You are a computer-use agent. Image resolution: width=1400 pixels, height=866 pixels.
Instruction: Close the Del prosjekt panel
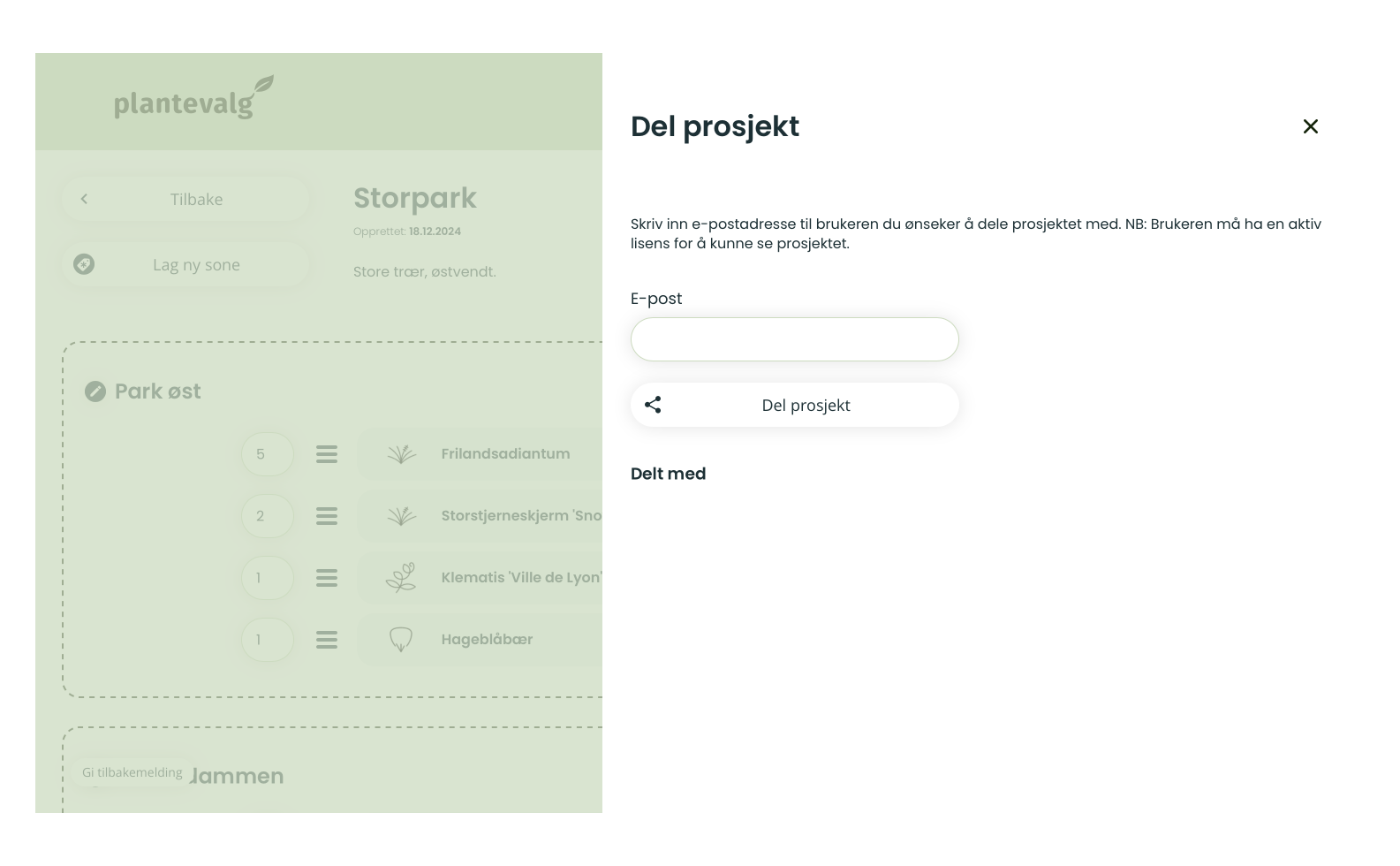tap(1311, 126)
